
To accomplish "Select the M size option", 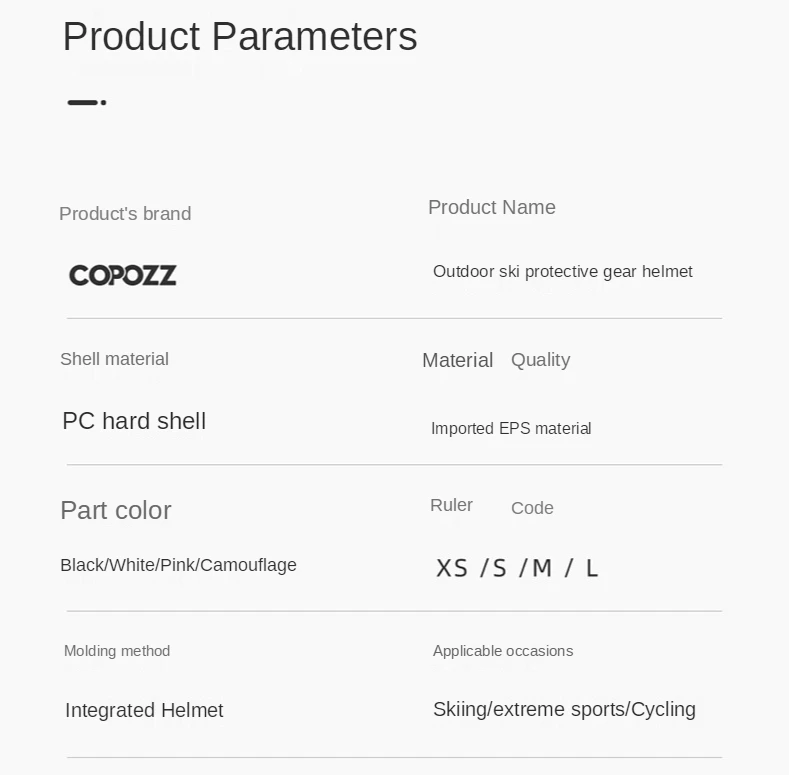I will pos(542,568).
